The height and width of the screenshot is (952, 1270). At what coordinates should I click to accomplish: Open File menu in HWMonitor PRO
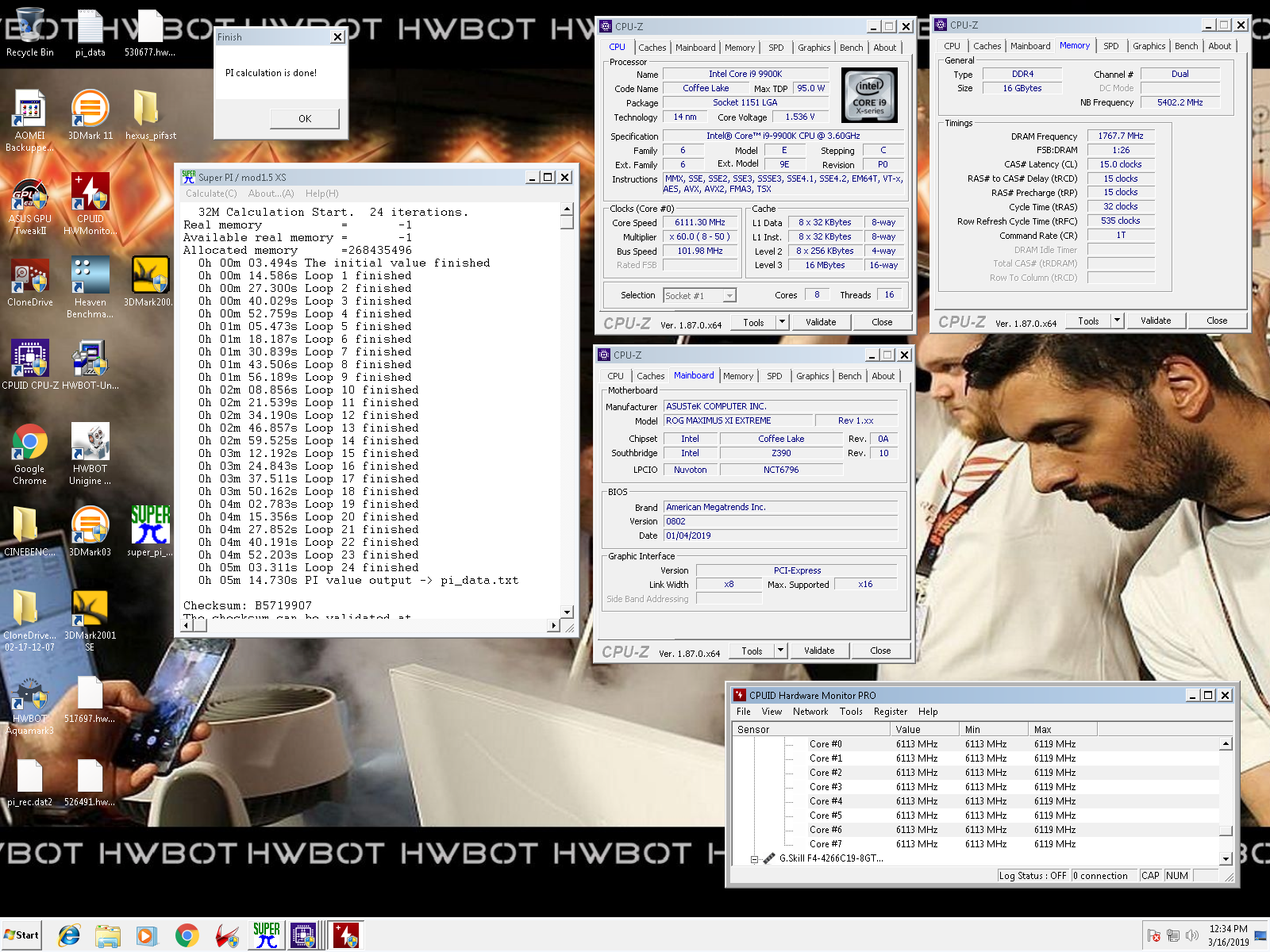(x=744, y=712)
